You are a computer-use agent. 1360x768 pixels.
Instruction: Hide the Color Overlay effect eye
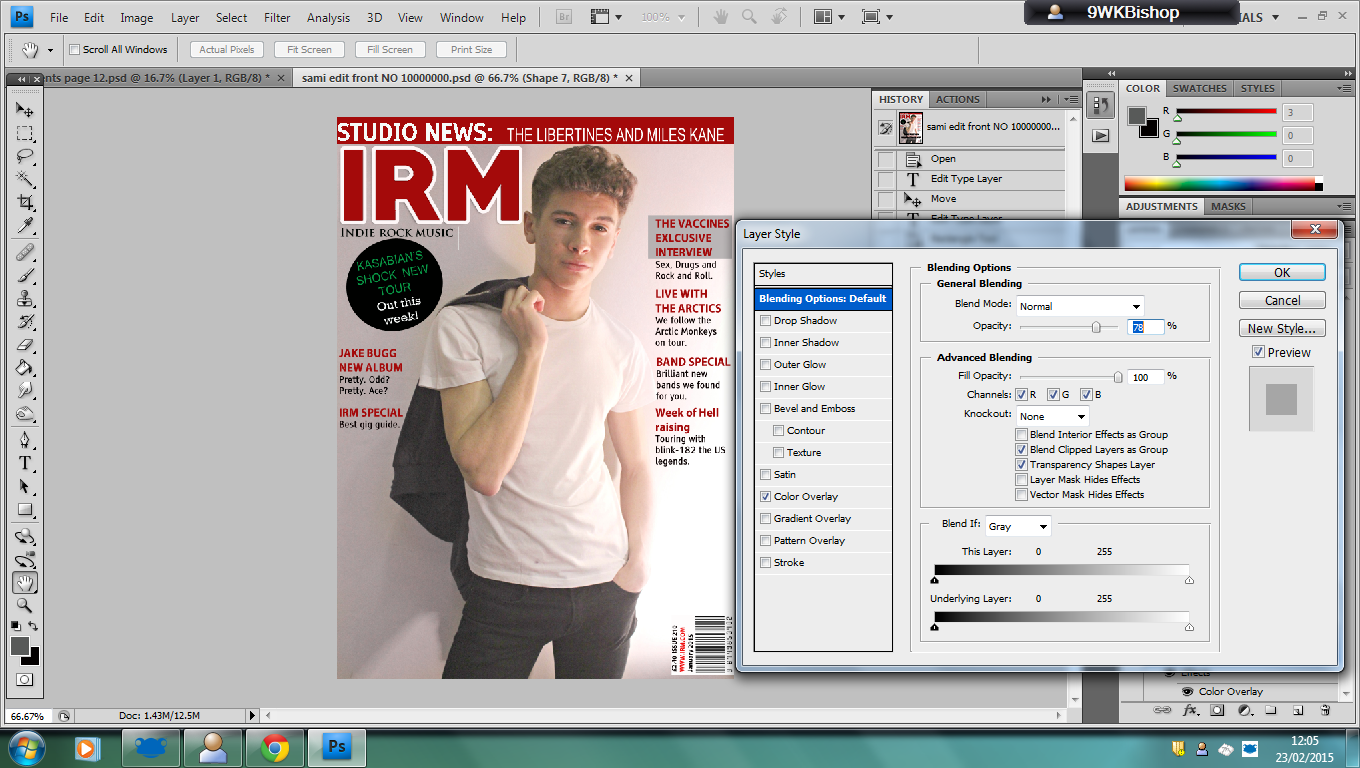tap(1187, 691)
